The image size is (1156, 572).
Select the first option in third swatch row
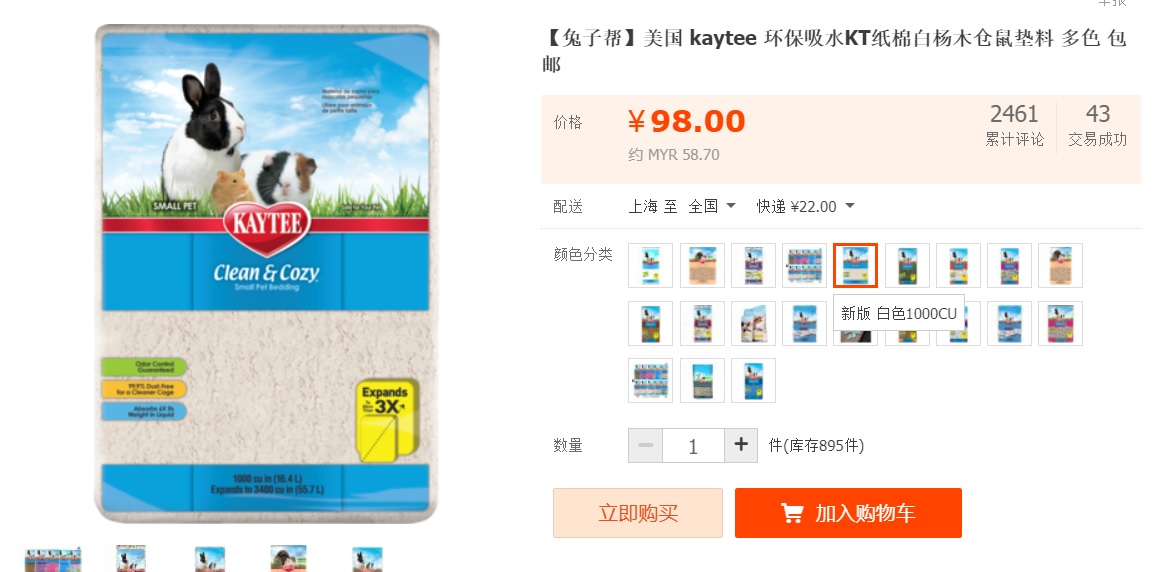point(650,380)
